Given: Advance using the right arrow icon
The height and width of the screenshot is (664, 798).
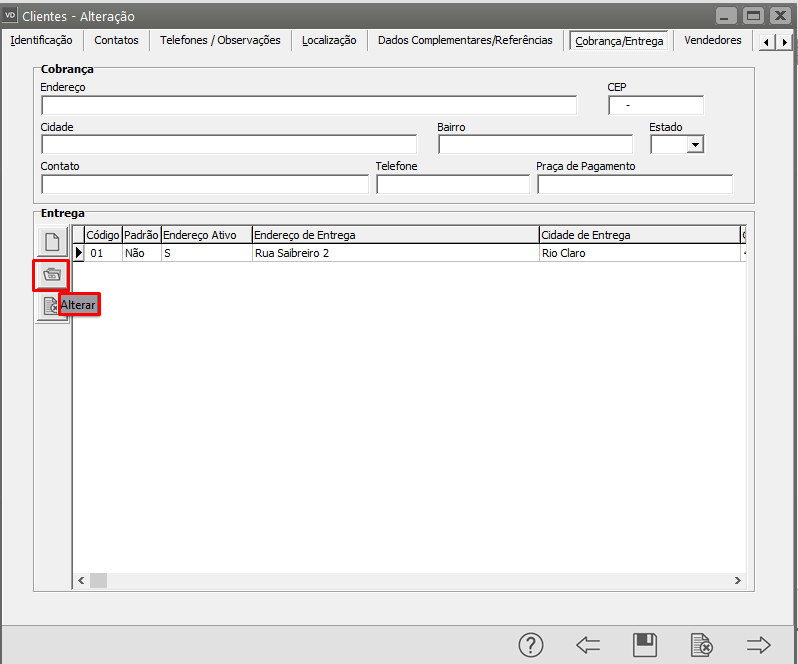Looking at the screenshot, I should pyautogui.click(x=759, y=645).
